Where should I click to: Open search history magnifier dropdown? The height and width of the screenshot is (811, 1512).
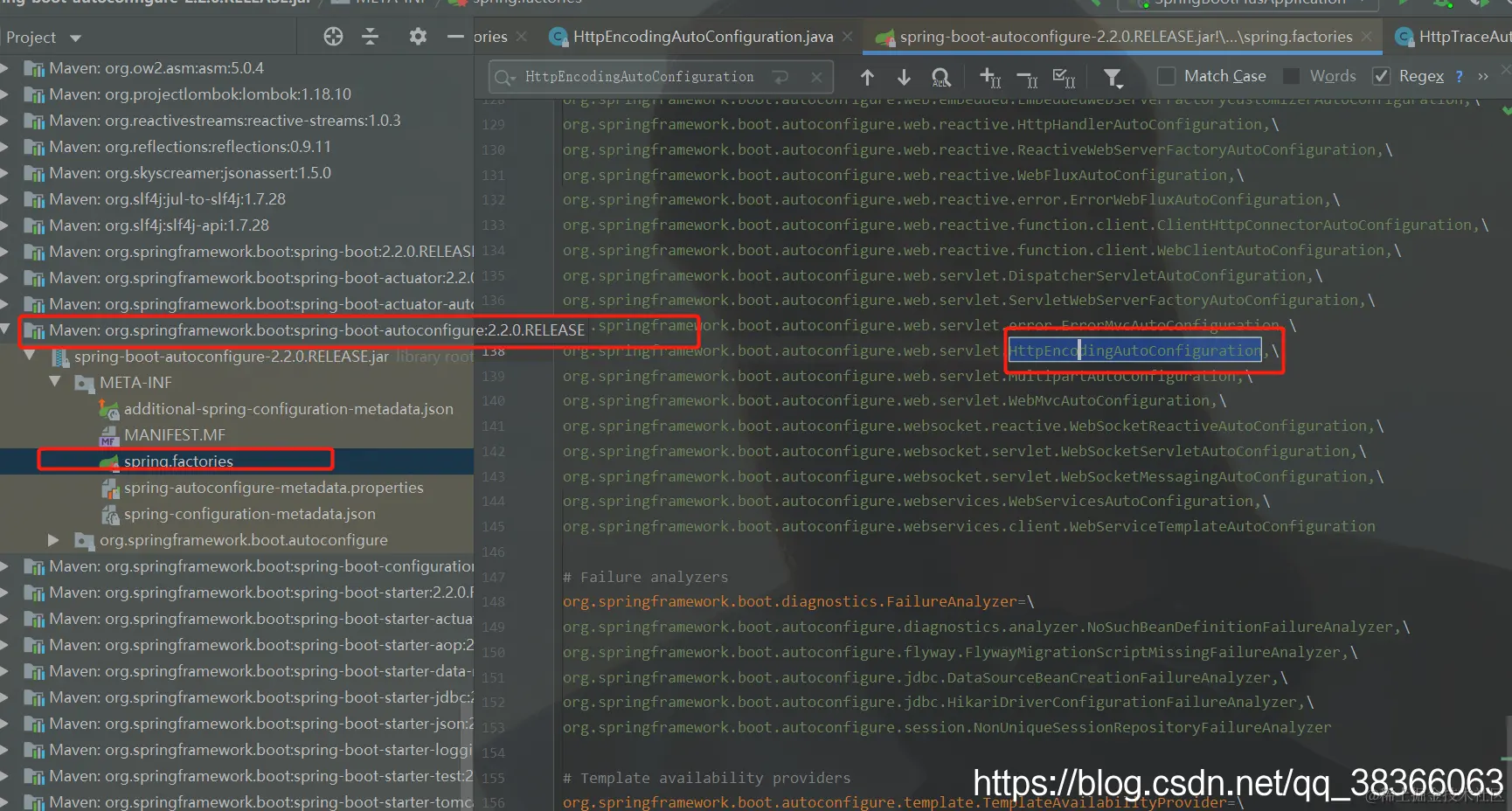[504, 78]
